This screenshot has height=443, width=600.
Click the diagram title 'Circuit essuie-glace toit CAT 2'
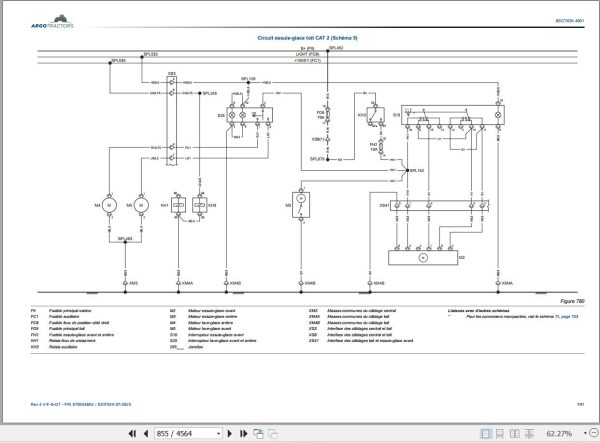point(307,38)
